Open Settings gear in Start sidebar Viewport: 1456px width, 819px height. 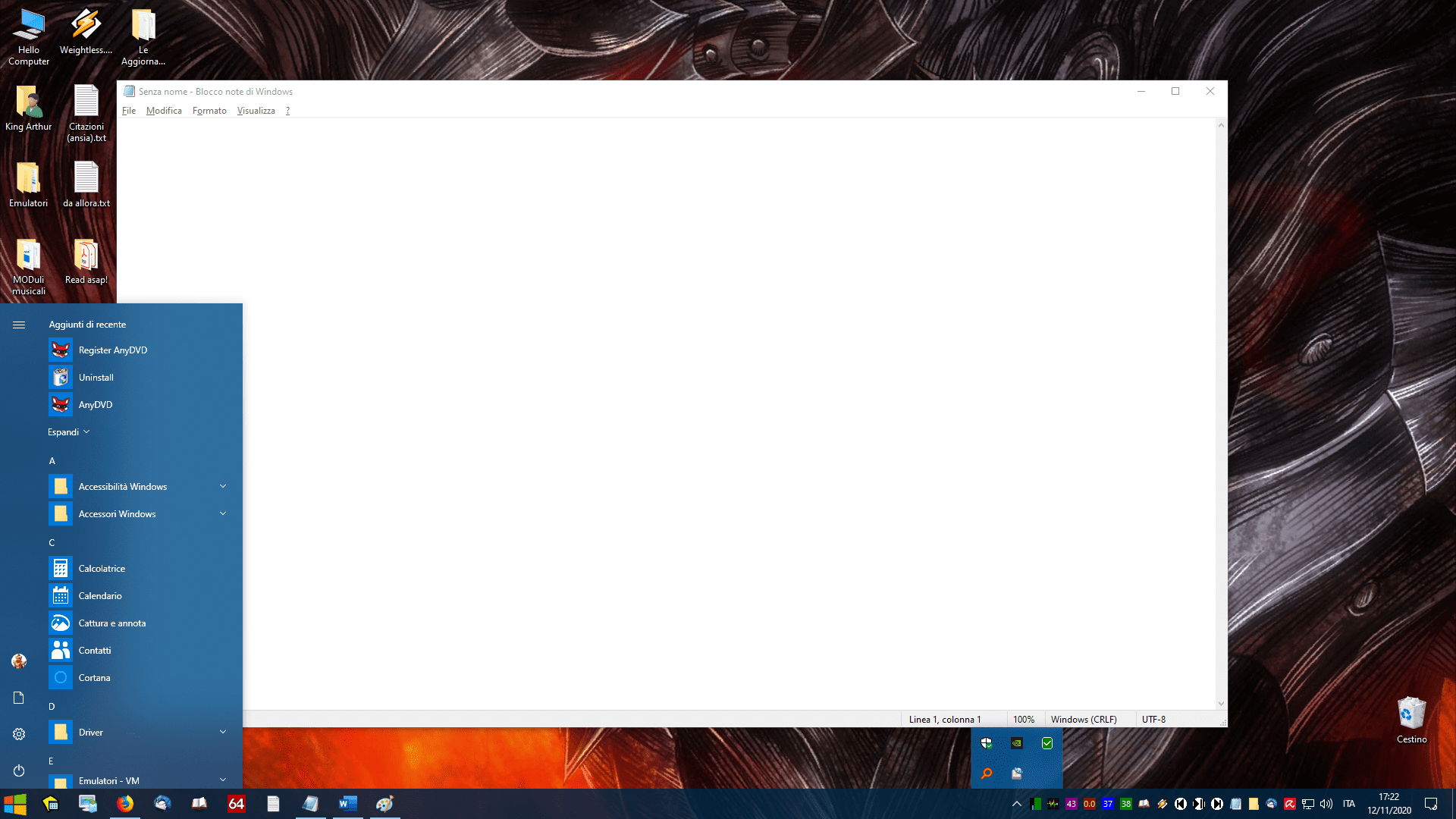tap(19, 734)
